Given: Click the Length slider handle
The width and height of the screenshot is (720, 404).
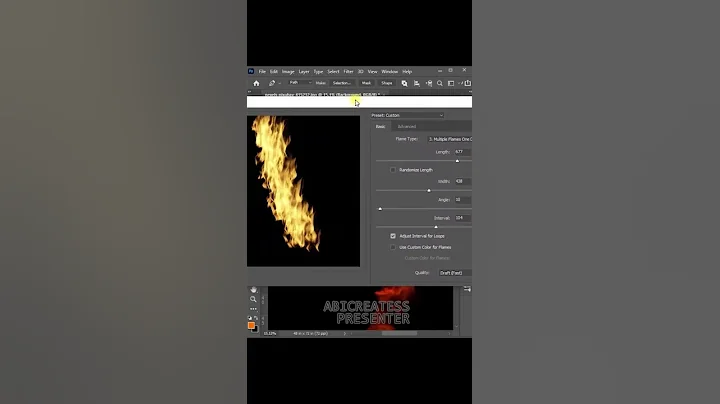Looking at the screenshot, I should 457,161.
